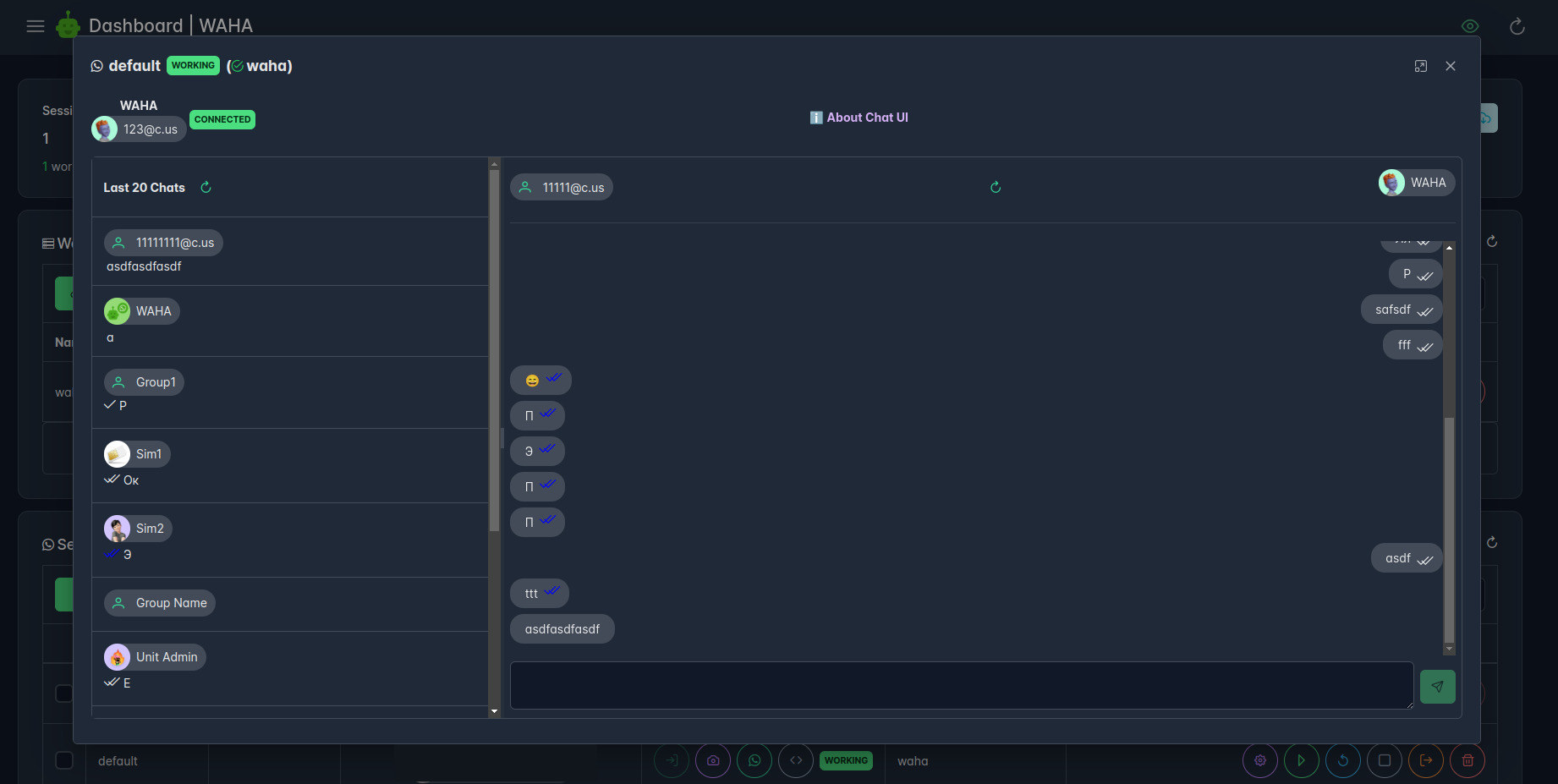Toggle the eye visibility icon in the top bar

(1470, 26)
